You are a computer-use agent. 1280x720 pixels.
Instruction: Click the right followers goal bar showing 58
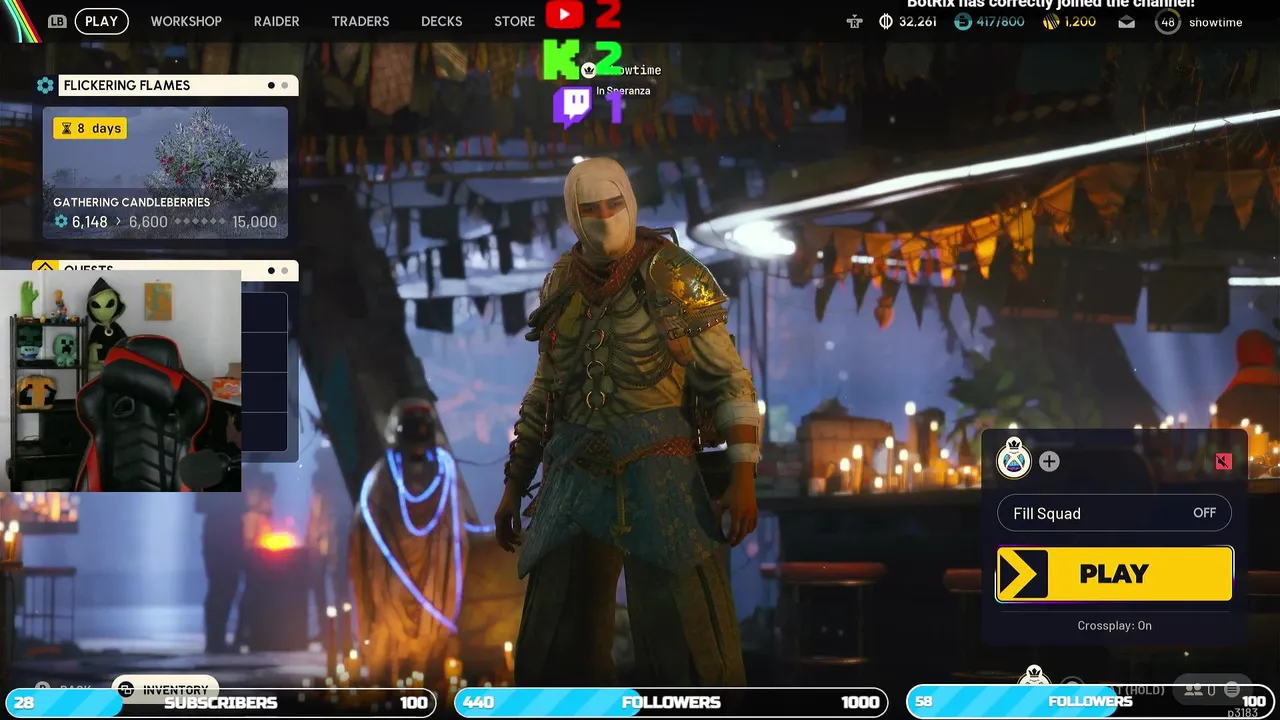(x=1091, y=702)
